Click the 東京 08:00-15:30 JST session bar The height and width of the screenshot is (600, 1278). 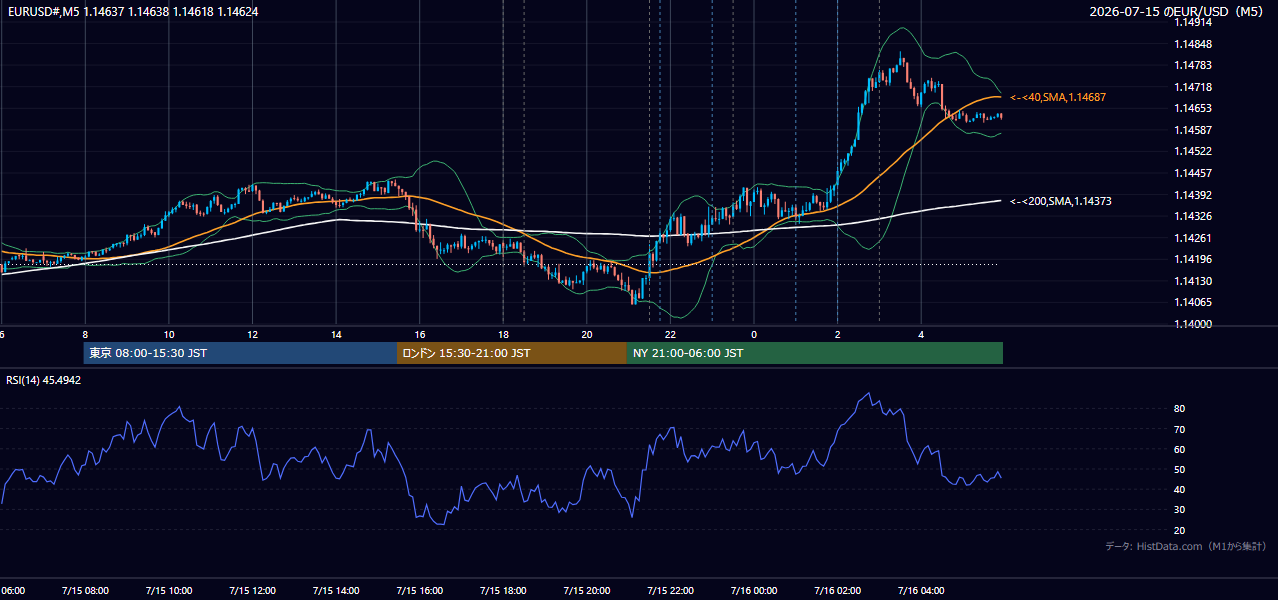coord(240,353)
